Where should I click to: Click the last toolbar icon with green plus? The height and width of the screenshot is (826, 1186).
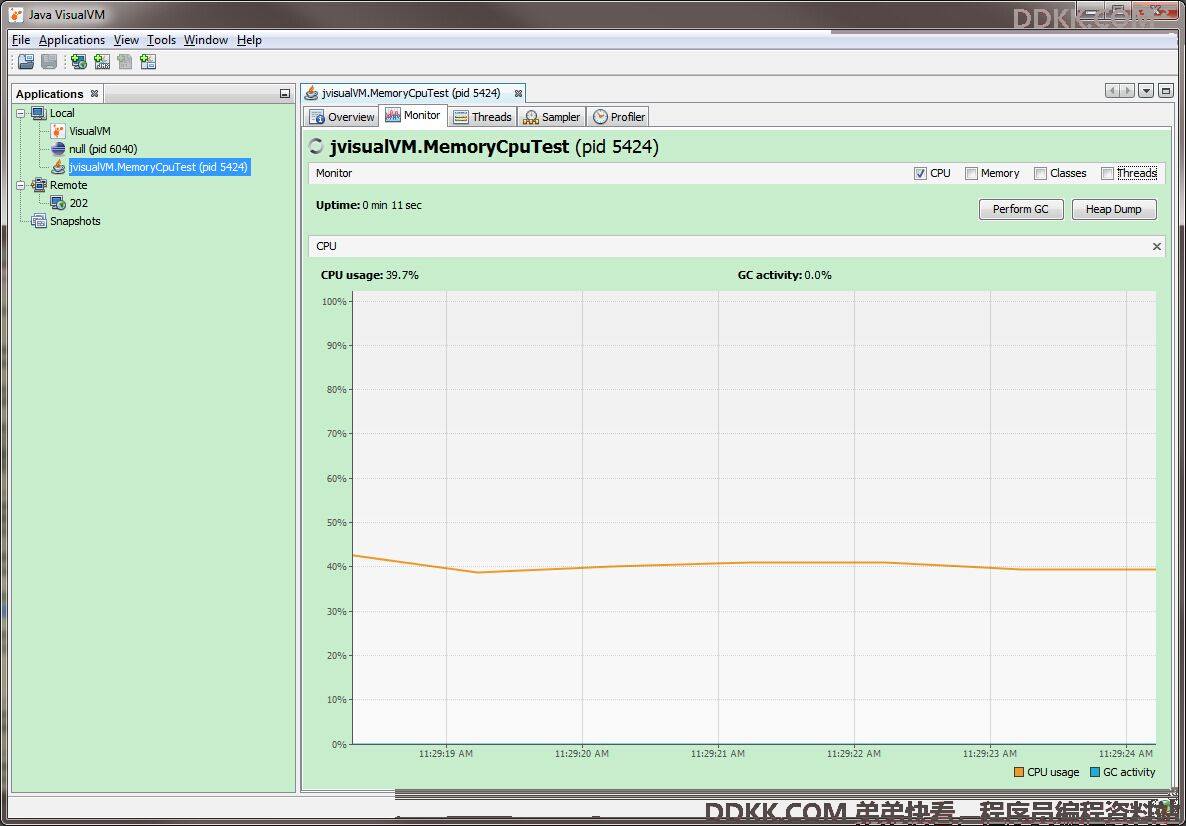tap(148, 62)
